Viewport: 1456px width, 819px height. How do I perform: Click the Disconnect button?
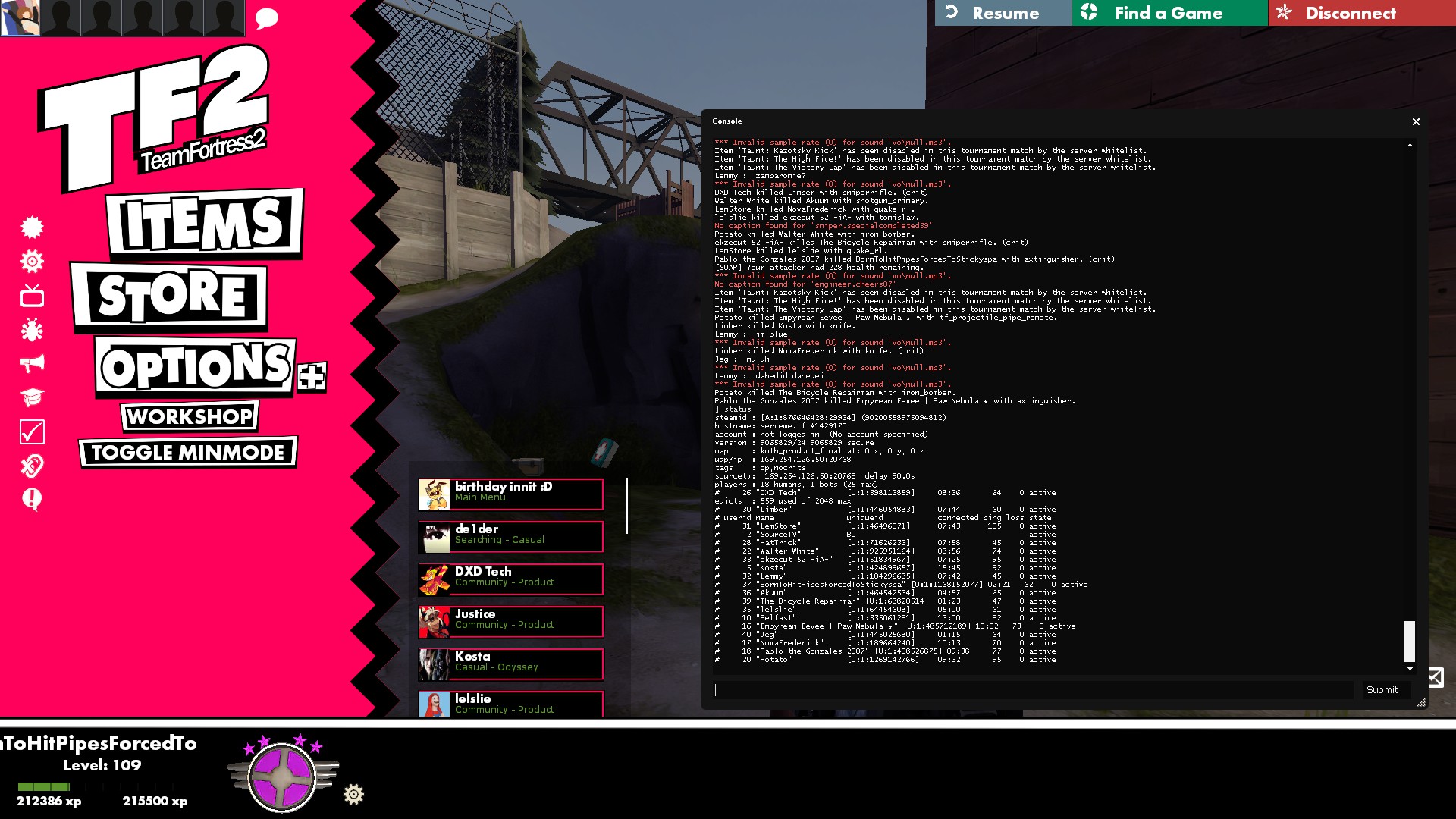click(1350, 13)
